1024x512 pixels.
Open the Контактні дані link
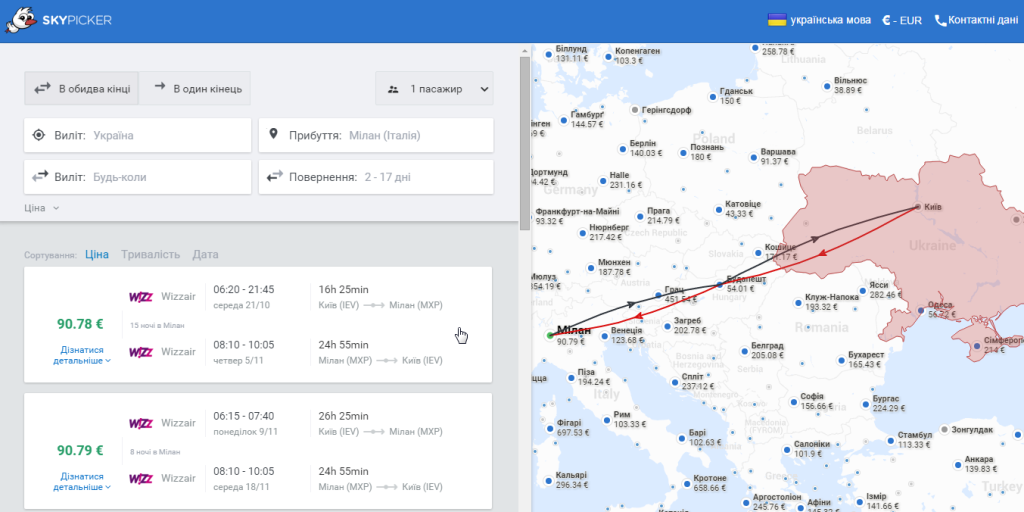tap(976, 20)
